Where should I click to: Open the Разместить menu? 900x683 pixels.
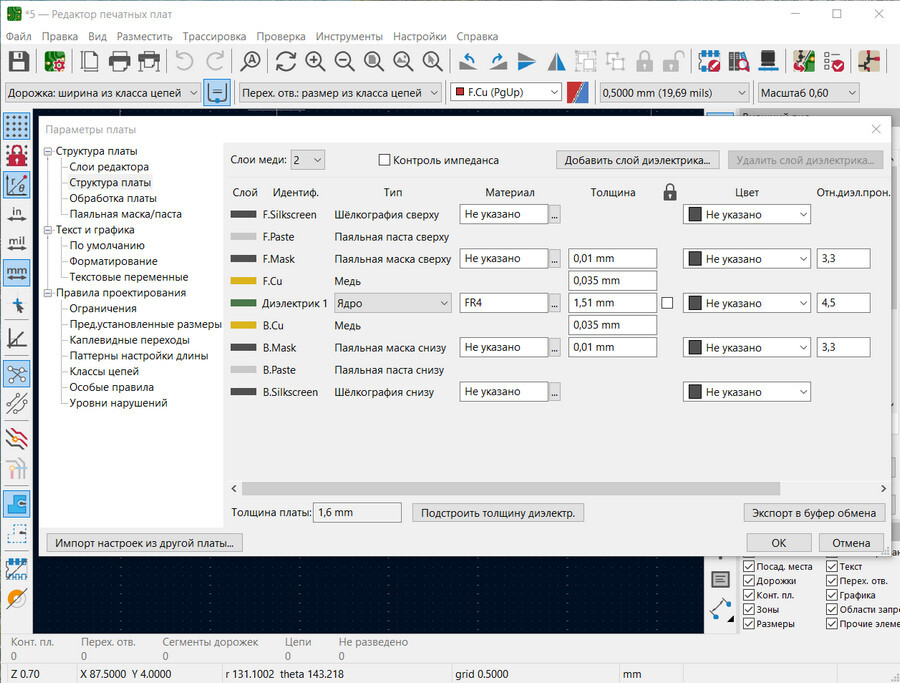145,36
